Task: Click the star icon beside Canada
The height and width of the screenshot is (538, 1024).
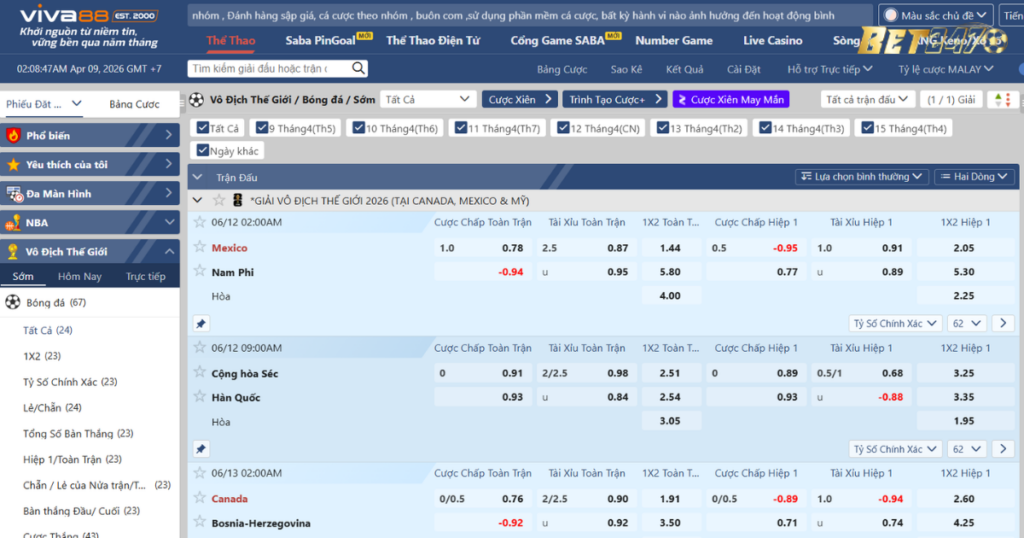Action: (200, 498)
